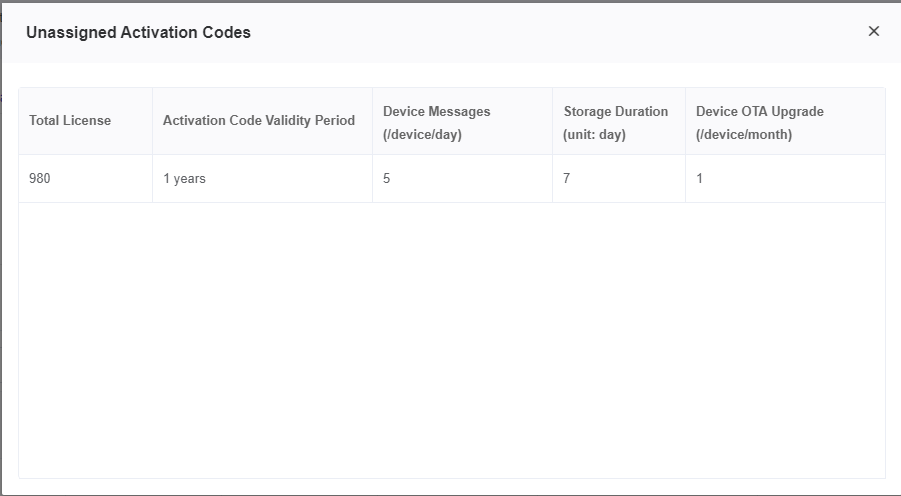Screen dimensions: 901x496
Task: Click the 'Device OTA Upgrade (/device/month)' header
Action: click(x=786, y=121)
